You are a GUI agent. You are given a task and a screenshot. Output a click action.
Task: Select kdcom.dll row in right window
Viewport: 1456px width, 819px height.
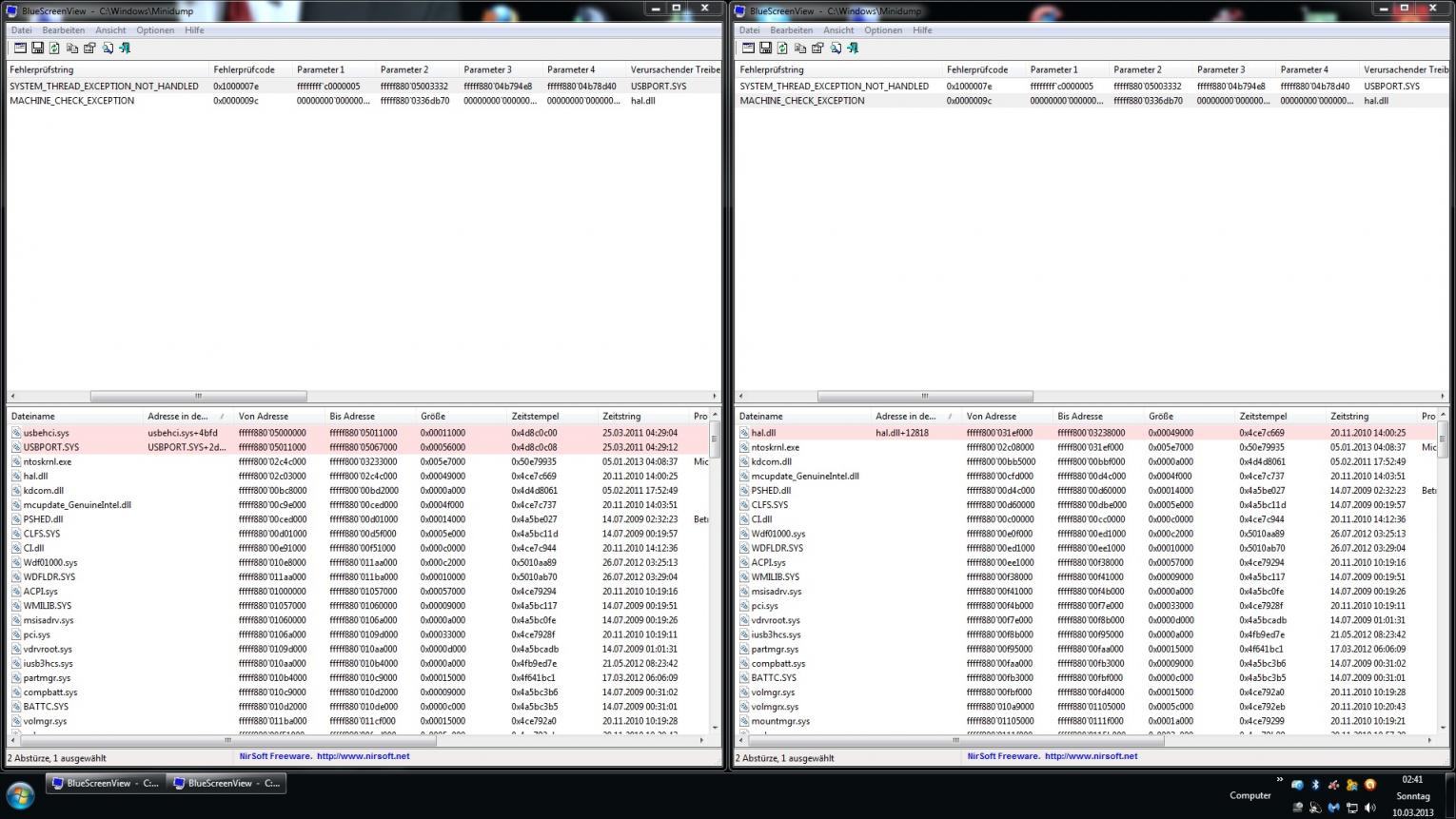(1087, 461)
